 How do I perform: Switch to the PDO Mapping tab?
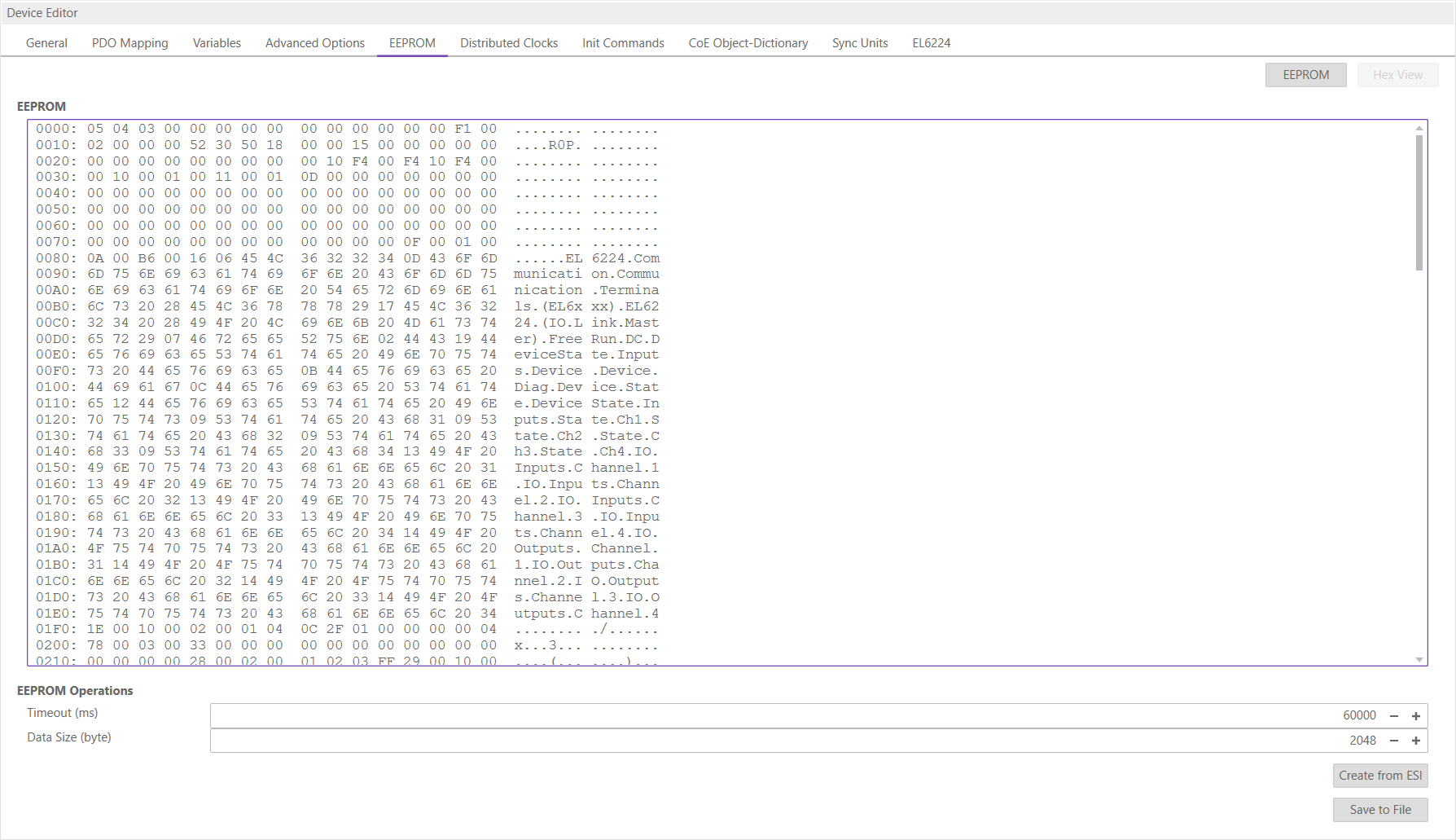pyautogui.click(x=130, y=42)
